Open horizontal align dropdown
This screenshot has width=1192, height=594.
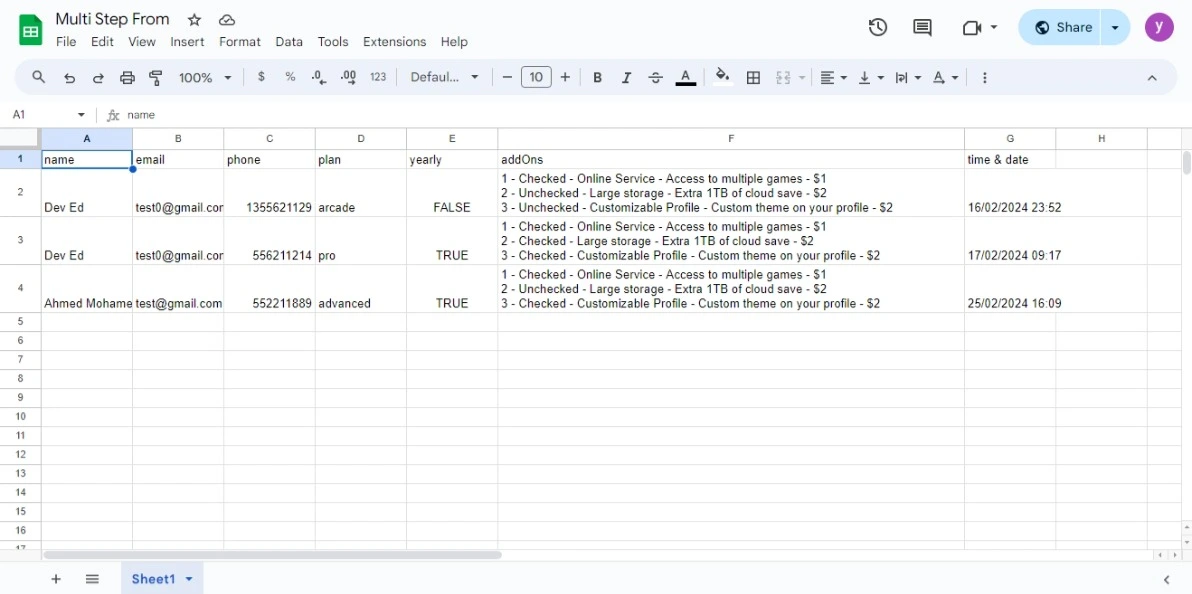(x=833, y=78)
